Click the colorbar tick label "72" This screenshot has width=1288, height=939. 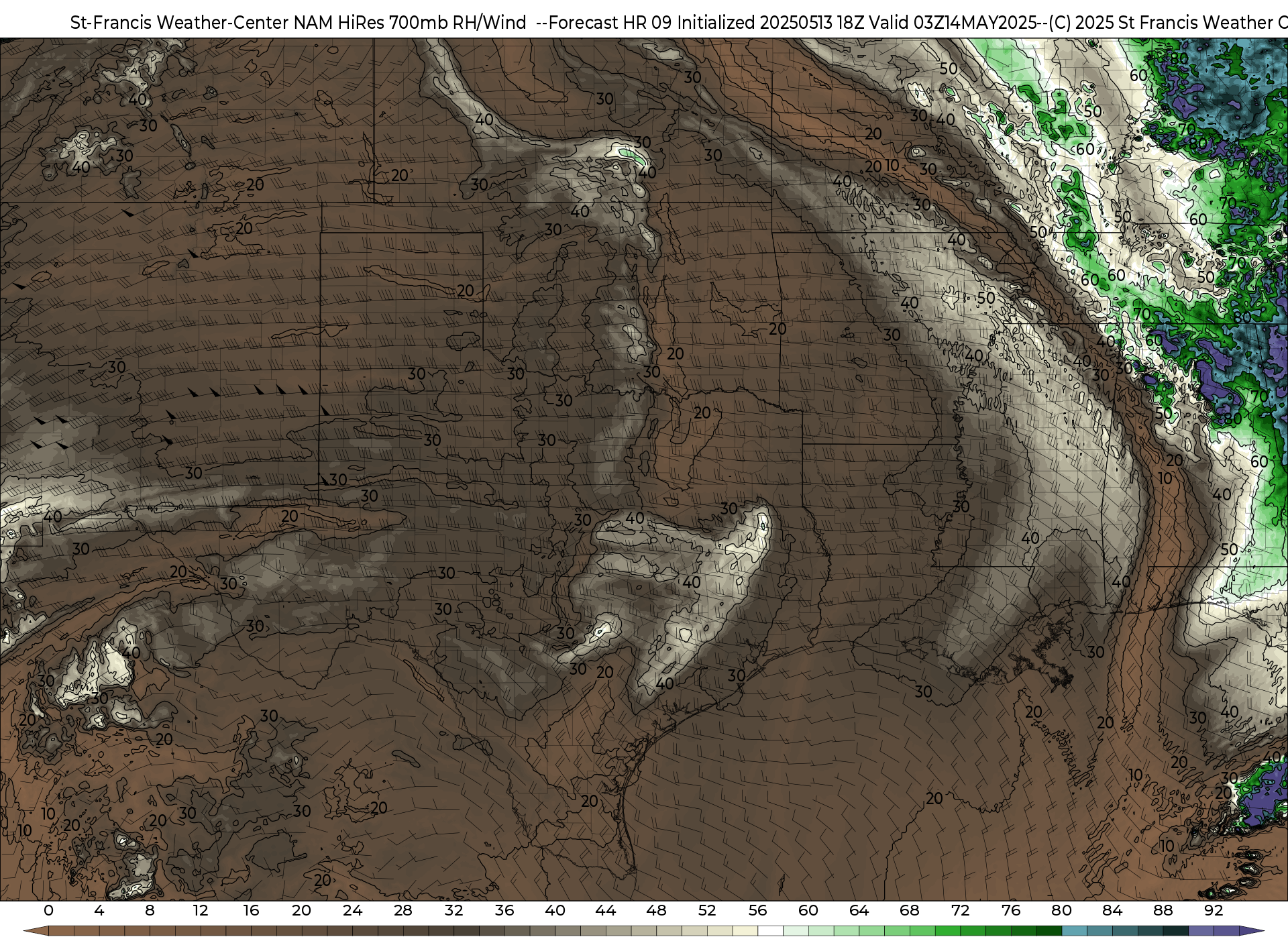(960, 910)
